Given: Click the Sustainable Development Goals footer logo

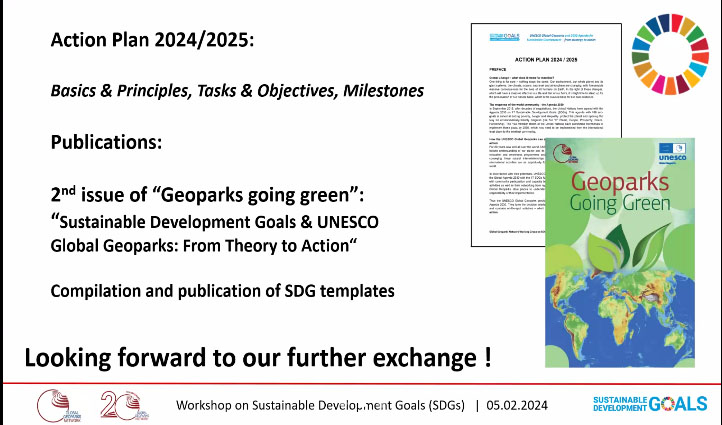Looking at the screenshot, I should tap(650, 404).
